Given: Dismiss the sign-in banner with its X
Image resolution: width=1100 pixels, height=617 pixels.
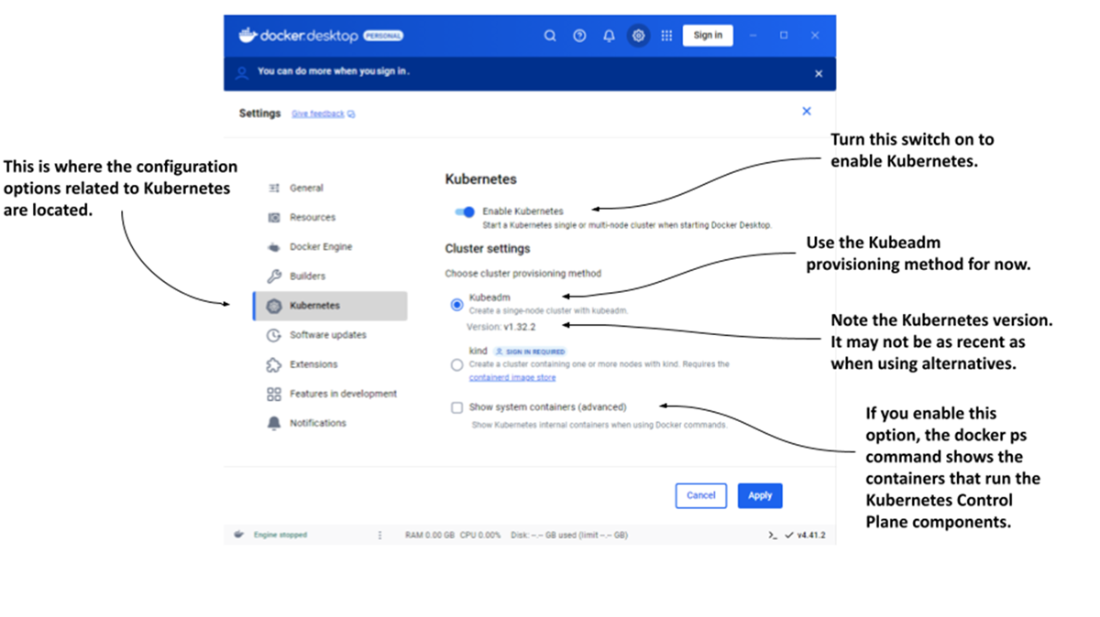Looking at the screenshot, I should point(819,74).
